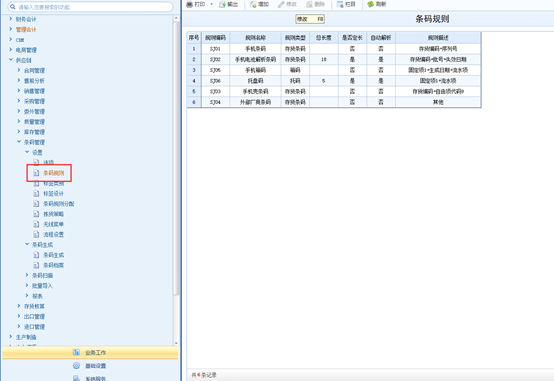Viewport: 554px width, 381px height.
Task: Click the 规则描述 column header
Action: click(438, 37)
